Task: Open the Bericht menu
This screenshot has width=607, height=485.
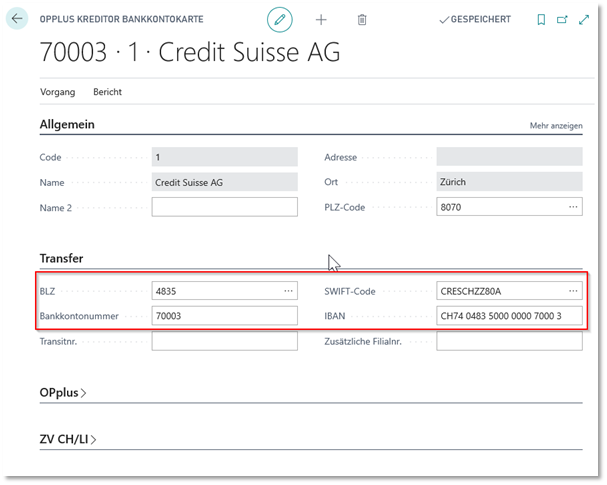Action: click(107, 92)
